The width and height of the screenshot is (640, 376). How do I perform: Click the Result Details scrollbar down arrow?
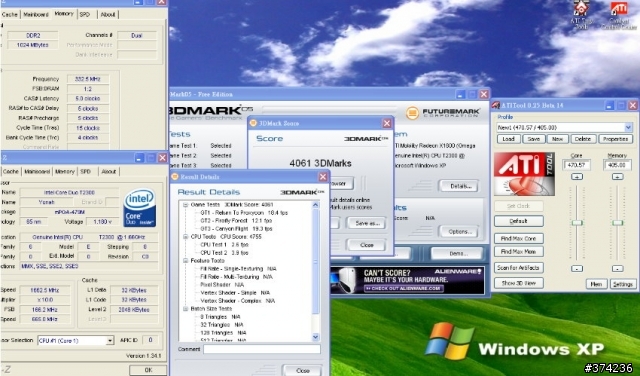(316, 337)
